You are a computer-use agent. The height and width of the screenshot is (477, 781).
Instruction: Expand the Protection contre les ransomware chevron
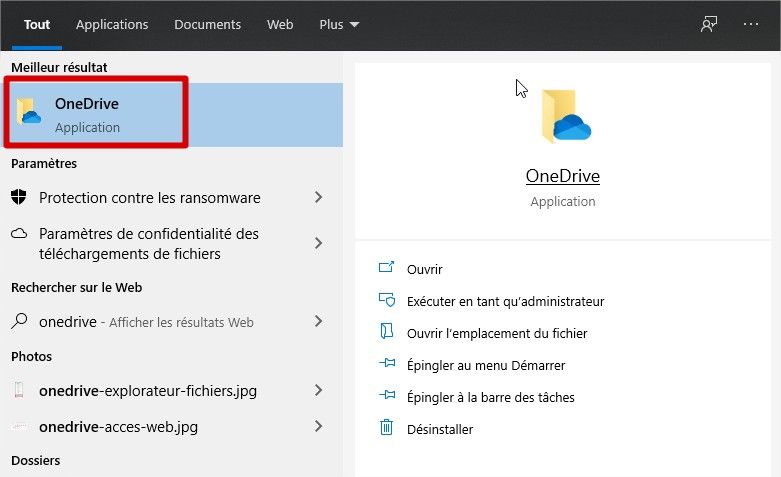click(319, 198)
